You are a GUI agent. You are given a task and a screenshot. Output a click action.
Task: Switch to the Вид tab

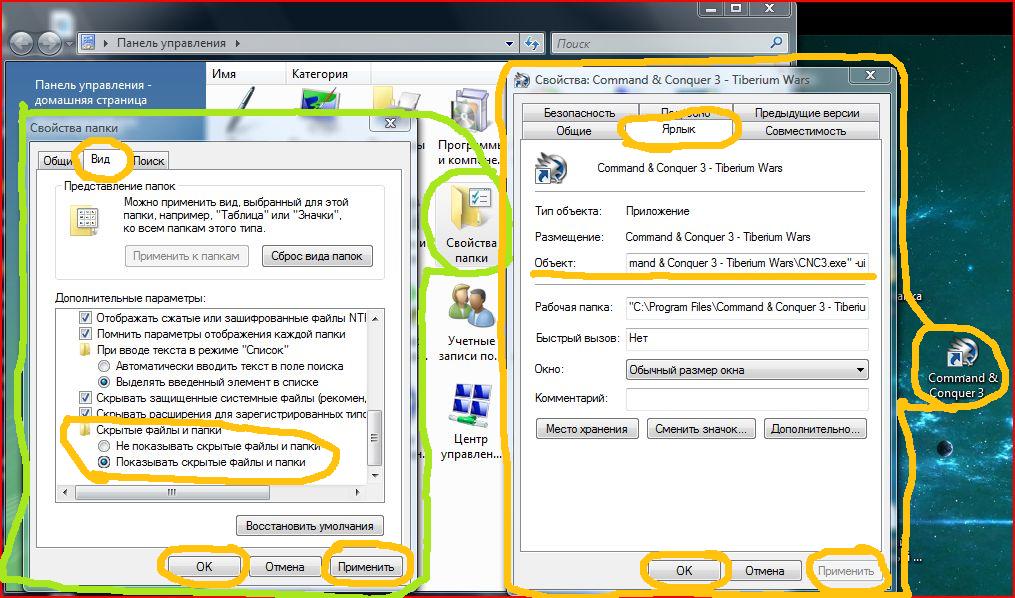tap(100, 159)
